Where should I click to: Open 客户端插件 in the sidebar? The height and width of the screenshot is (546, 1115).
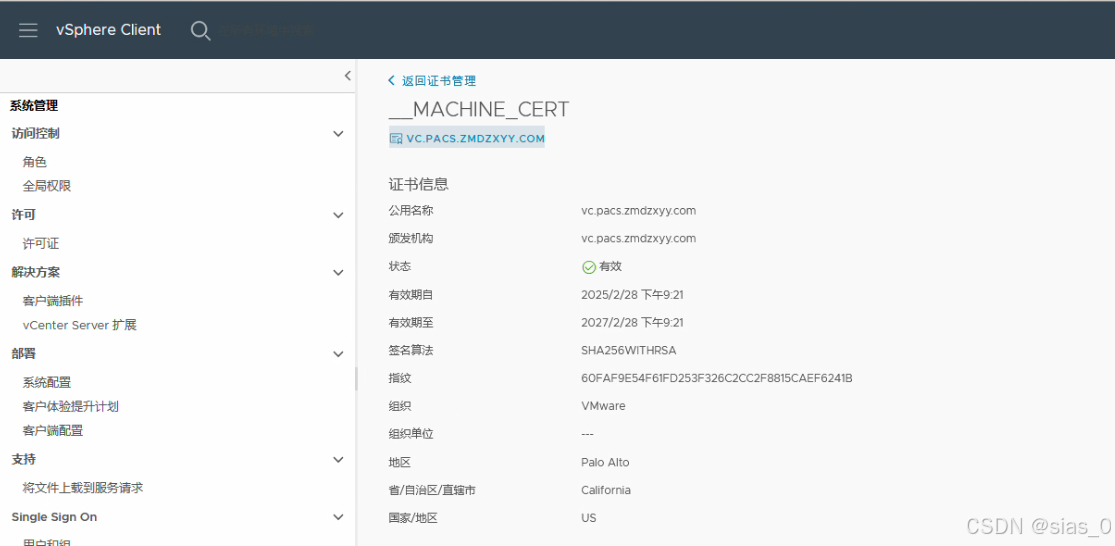tap(53, 301)
